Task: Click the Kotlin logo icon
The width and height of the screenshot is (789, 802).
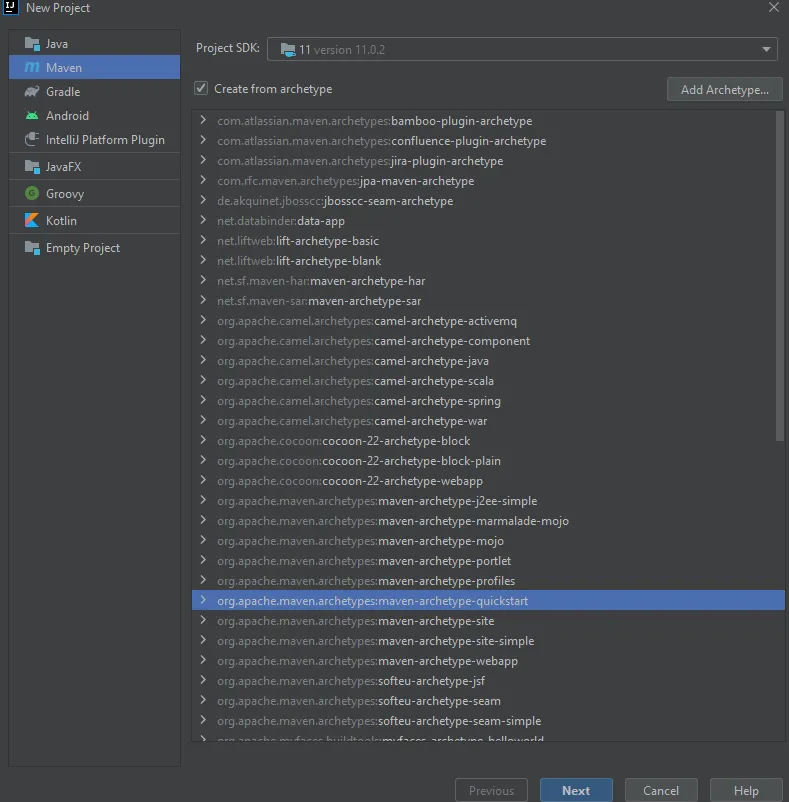Action: click(x=32, y=220)
